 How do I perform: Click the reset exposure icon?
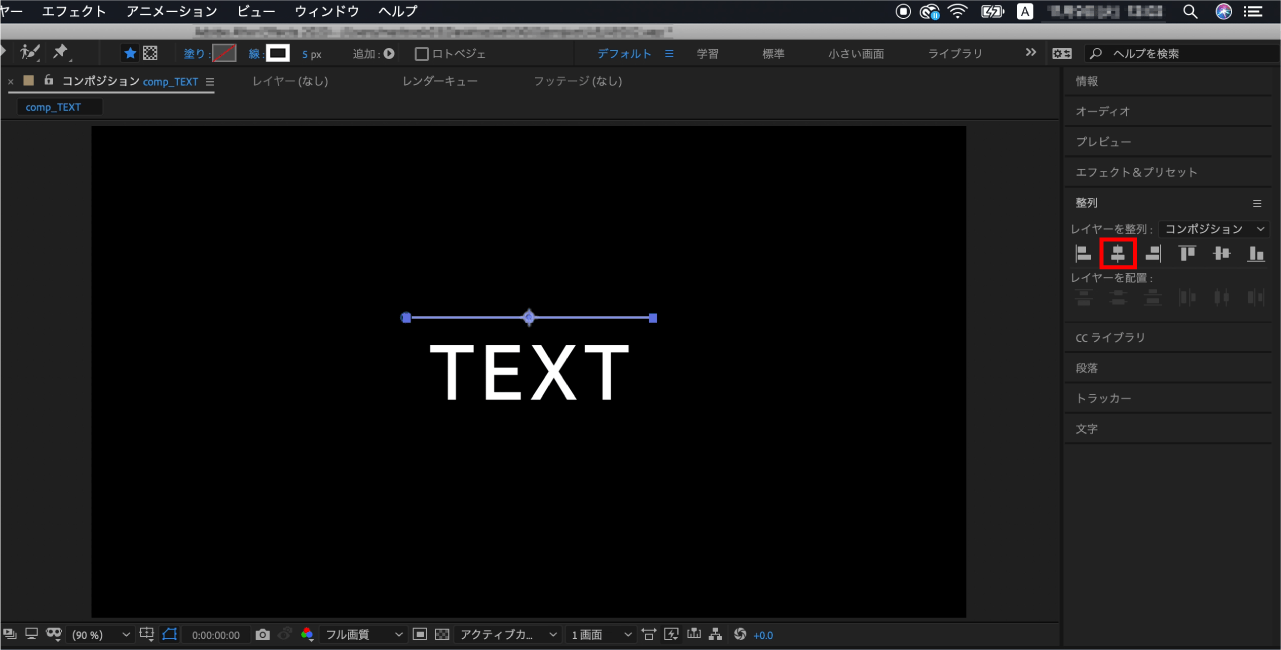(x=740, y=634)
